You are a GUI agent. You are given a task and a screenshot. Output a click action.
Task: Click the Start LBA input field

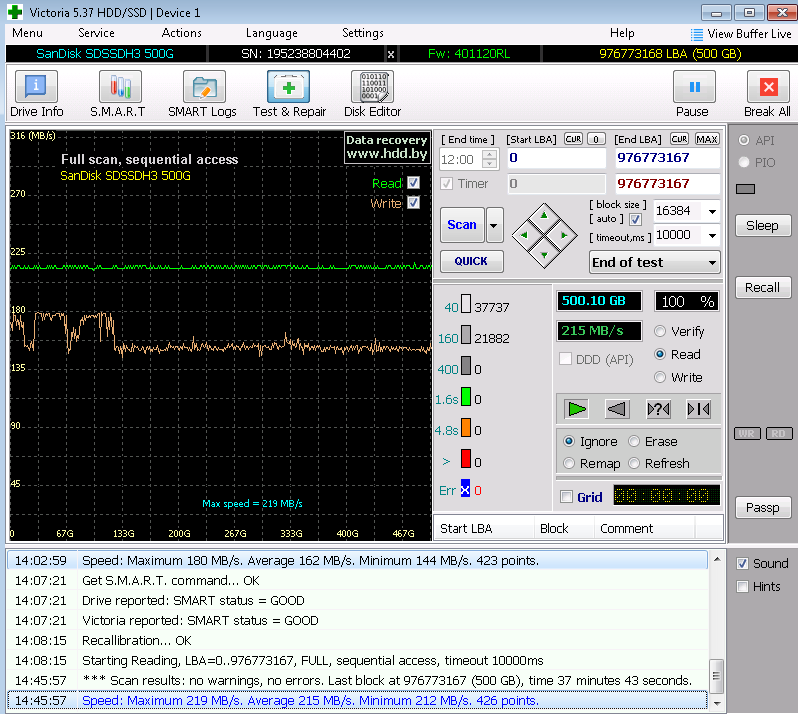coord(555,158)
